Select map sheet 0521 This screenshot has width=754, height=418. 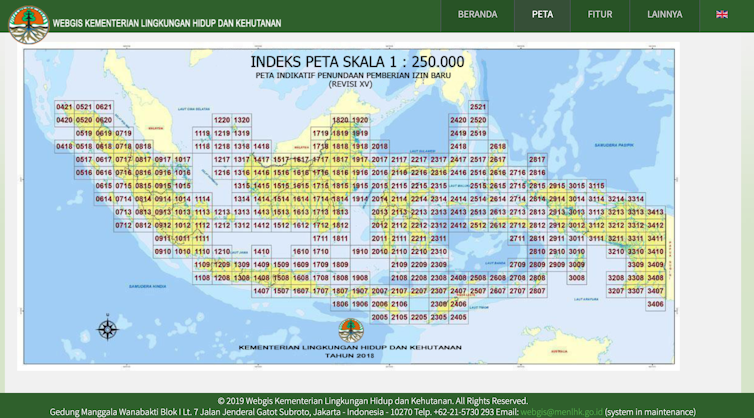tap(84, 107)
